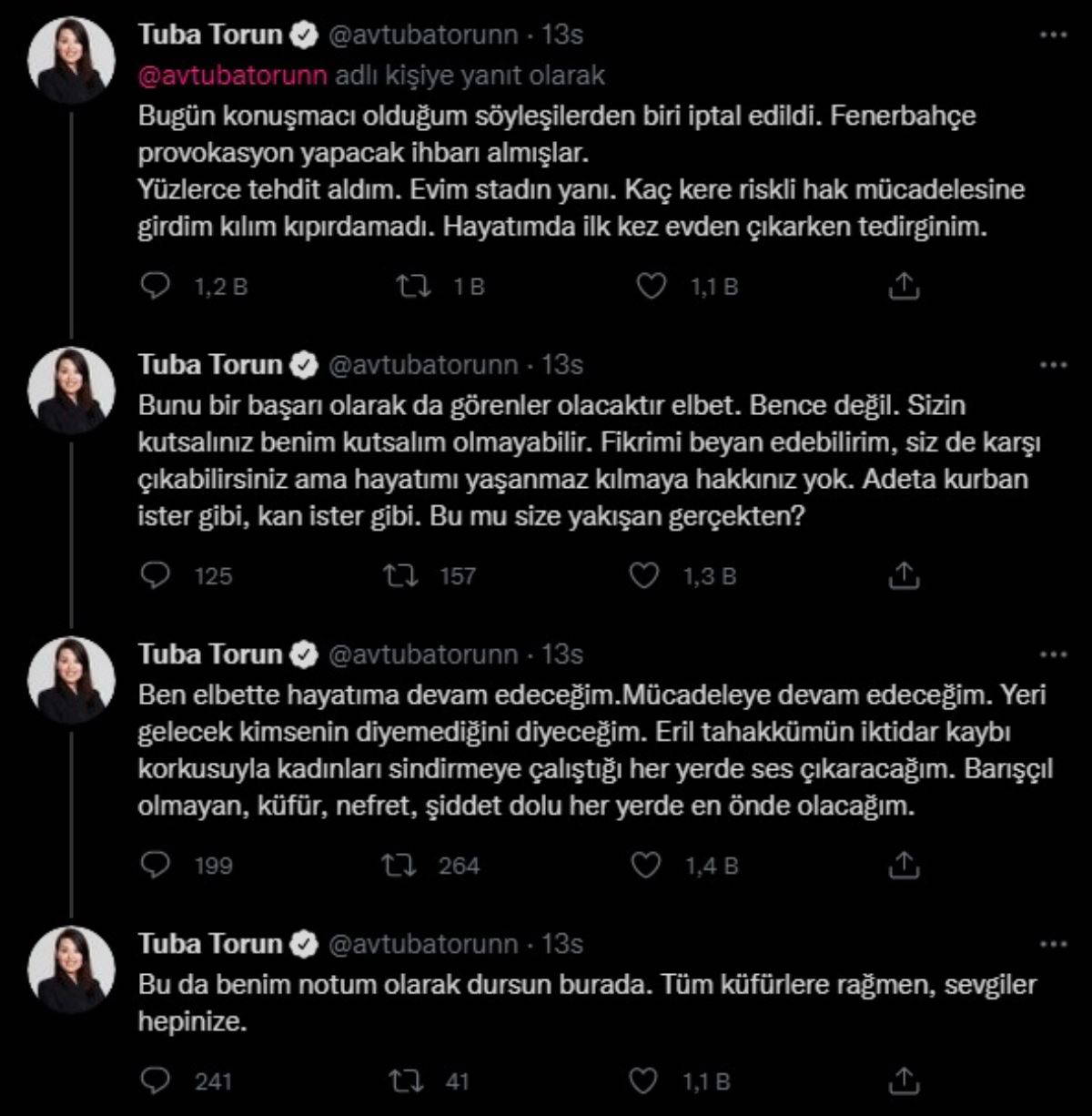1092x1116 pixels.
Task: Open Tuba Torun profile from the first tweet's name
Action: (x=210, y=36)
